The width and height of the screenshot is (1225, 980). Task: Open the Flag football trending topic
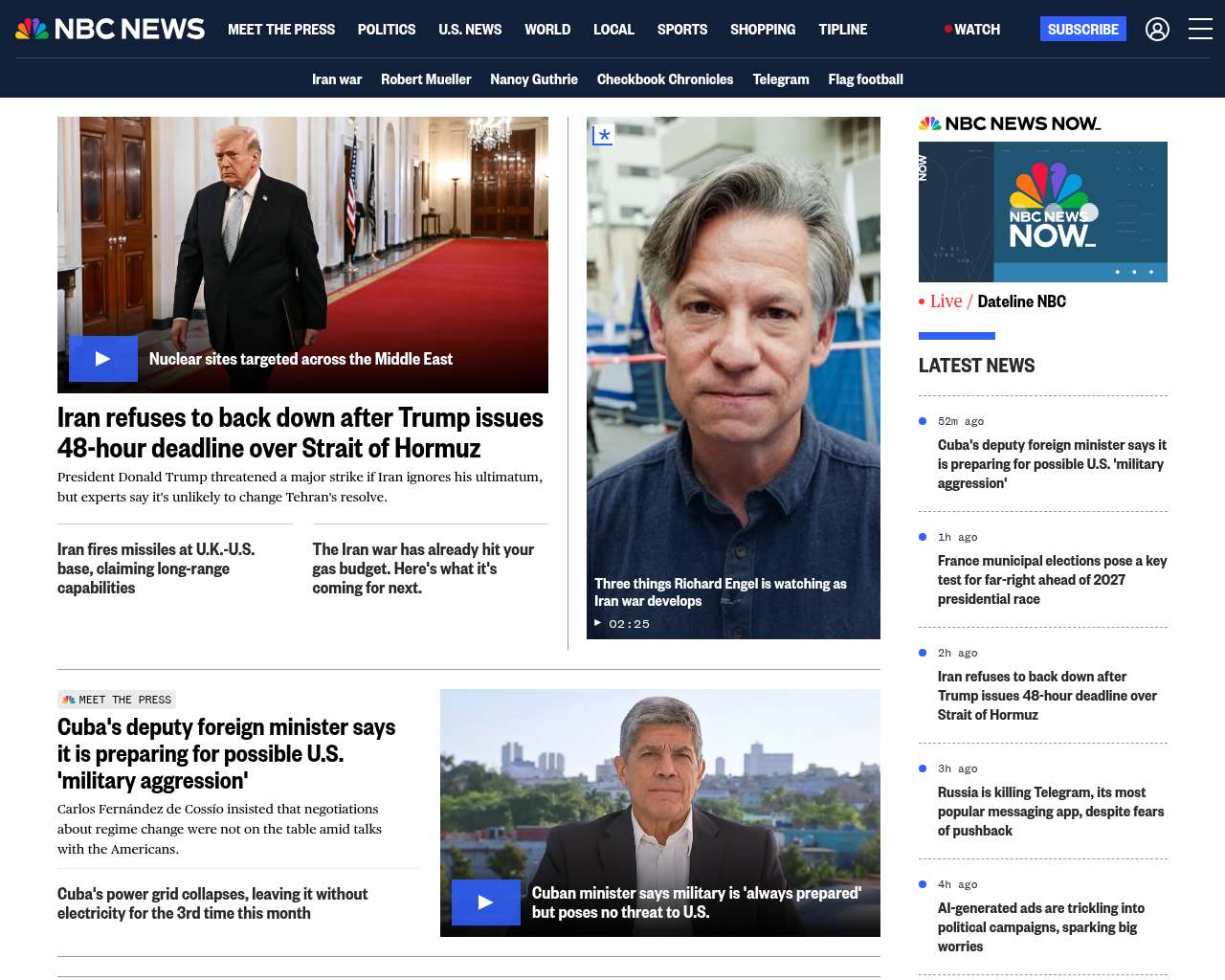(x=866, y=79)
